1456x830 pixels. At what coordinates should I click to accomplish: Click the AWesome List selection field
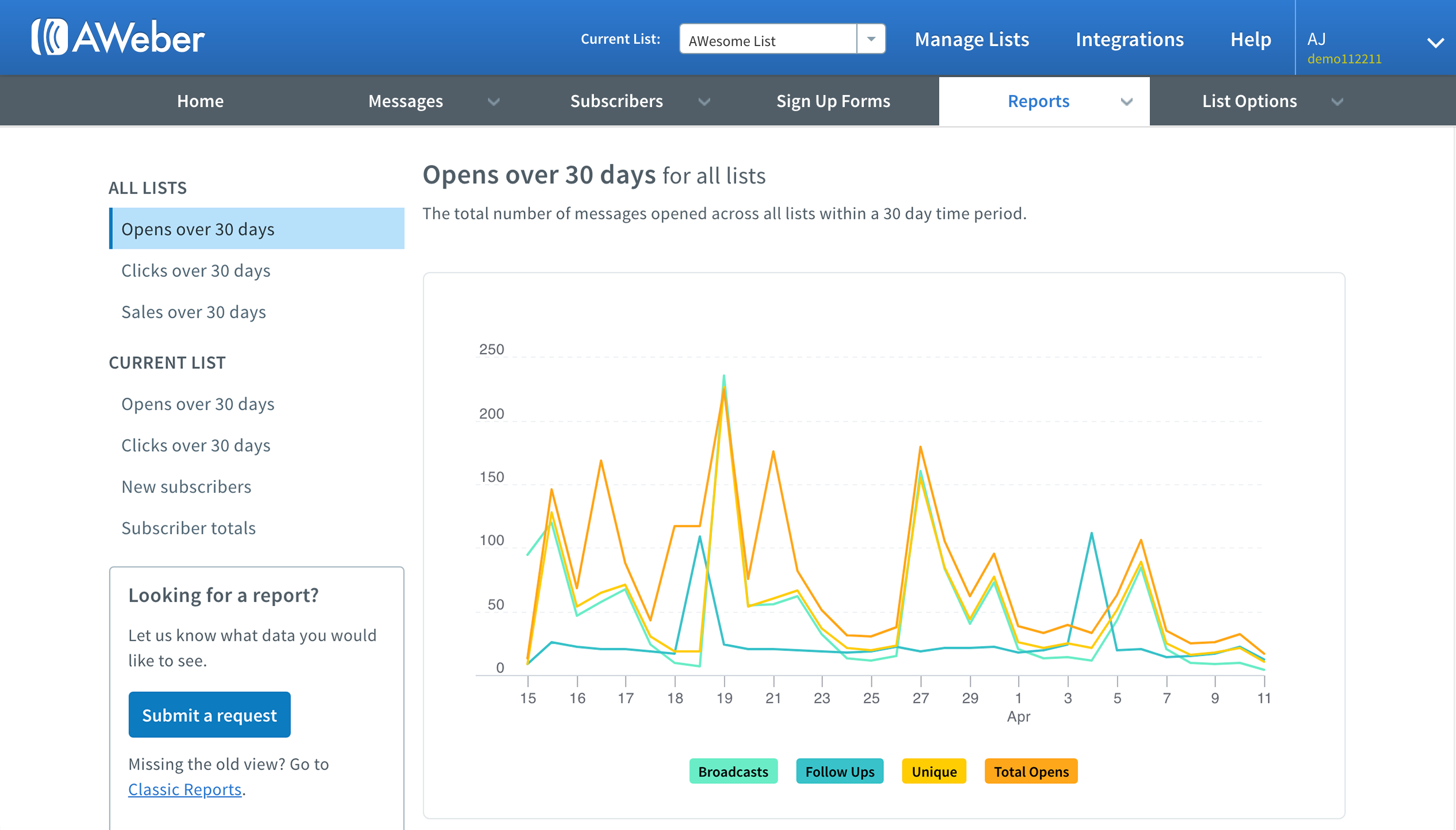point(767,39)
